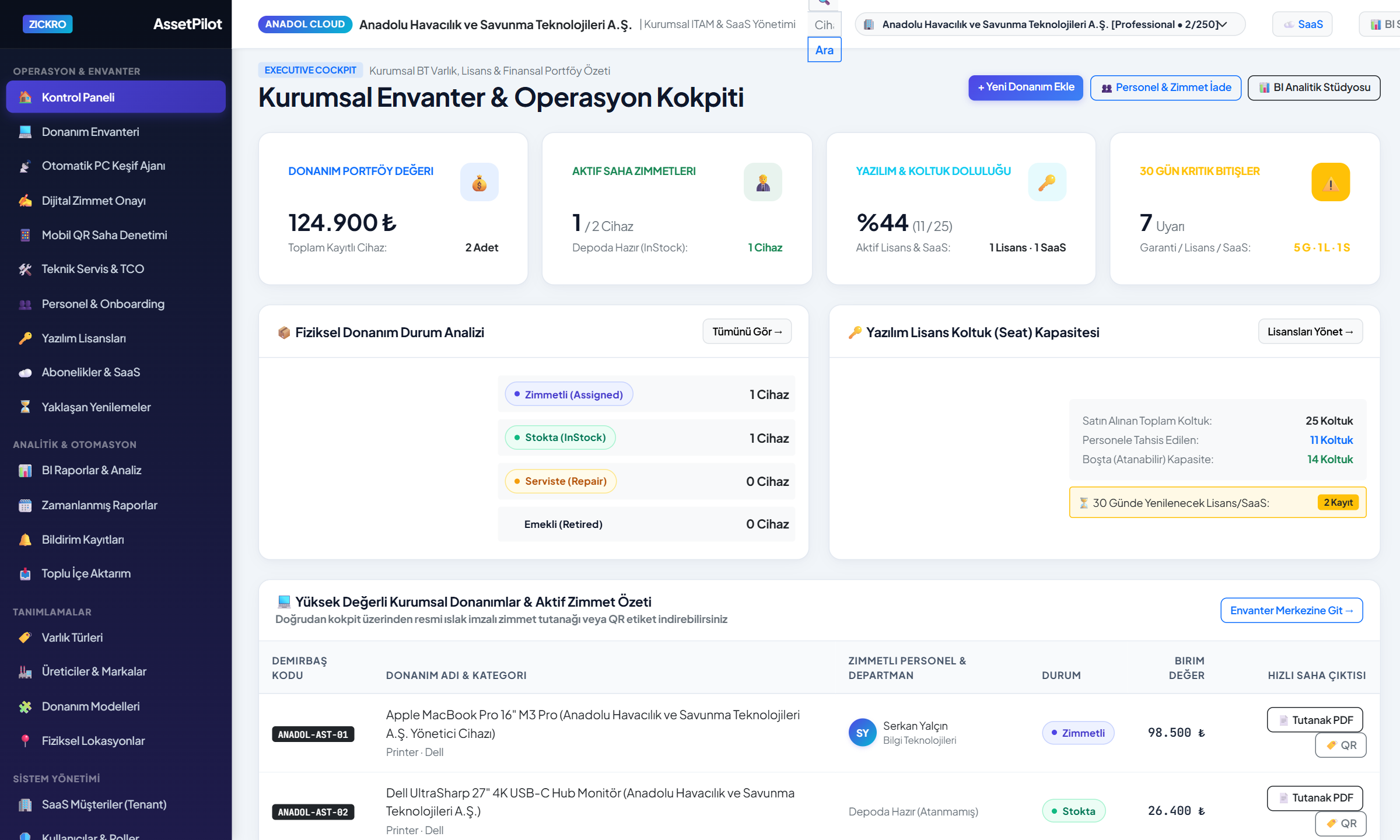The width and height of the screenshot is (1400, 840).
Task: Click the Bildirim Kayıtları bell icon
Action: (x=25, y=540)
